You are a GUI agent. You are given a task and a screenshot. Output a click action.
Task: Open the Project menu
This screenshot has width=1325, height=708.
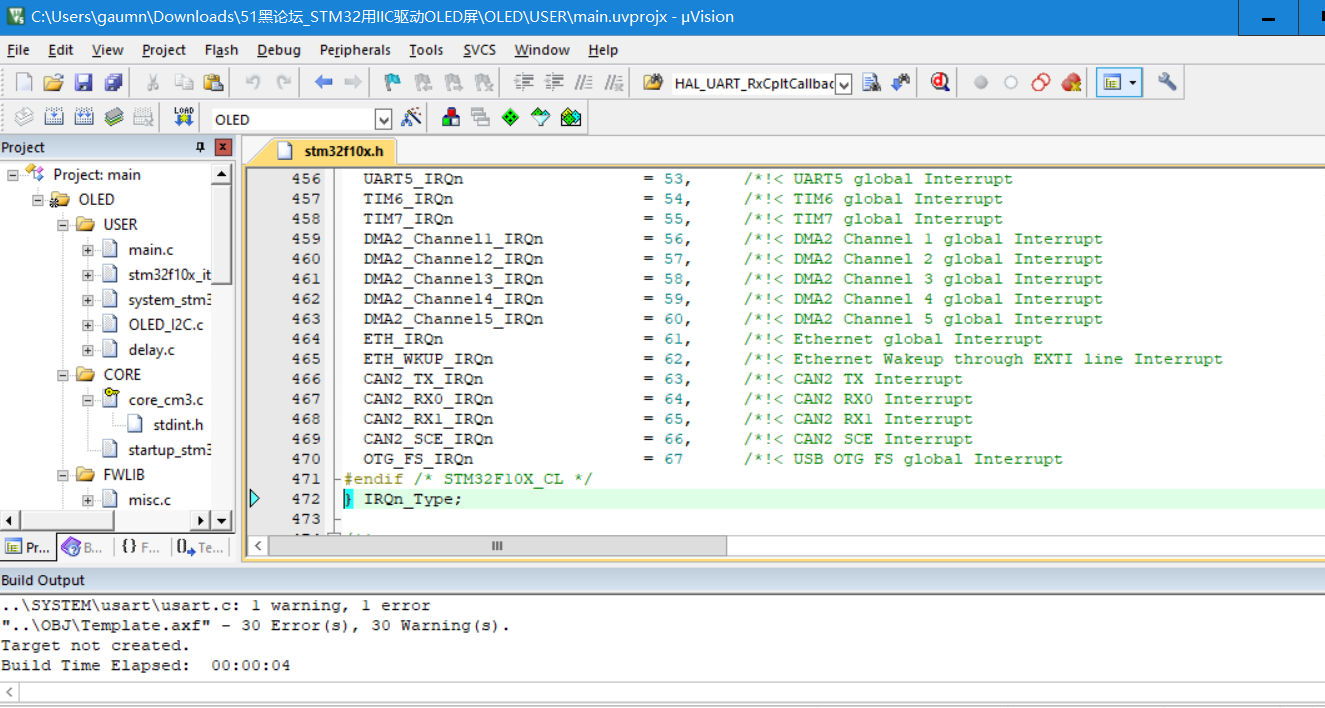(164, 50)
